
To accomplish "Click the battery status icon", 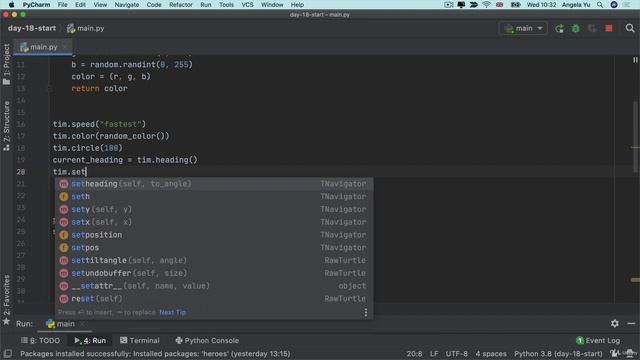I will 516,5.
